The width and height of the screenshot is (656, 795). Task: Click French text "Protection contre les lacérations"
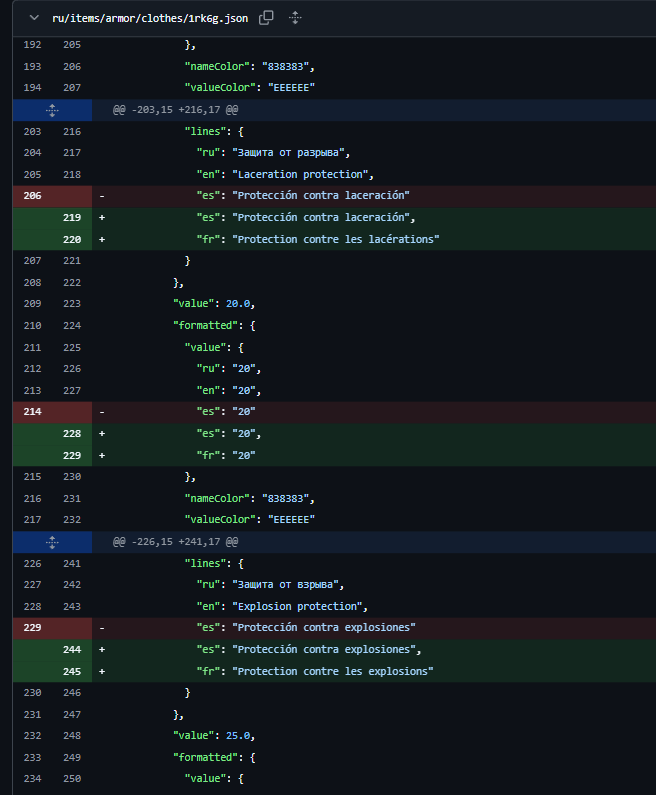[336, 239]
